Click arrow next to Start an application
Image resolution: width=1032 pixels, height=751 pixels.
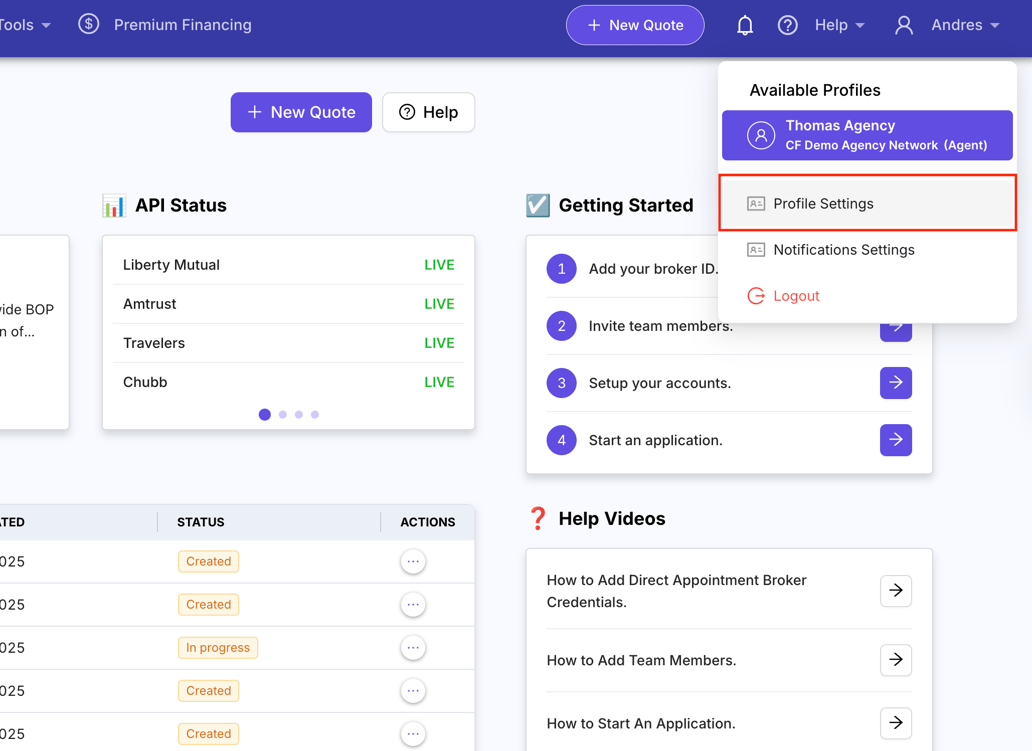[895, 440]
